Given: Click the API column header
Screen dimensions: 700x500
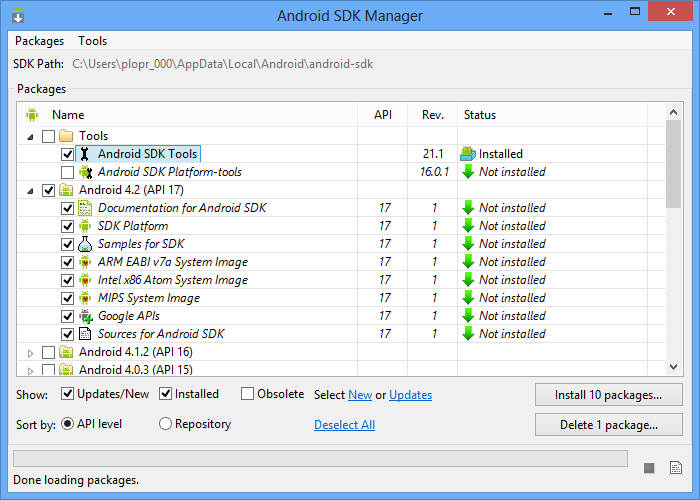Looking at the screenshot, I should click(383, 115).
